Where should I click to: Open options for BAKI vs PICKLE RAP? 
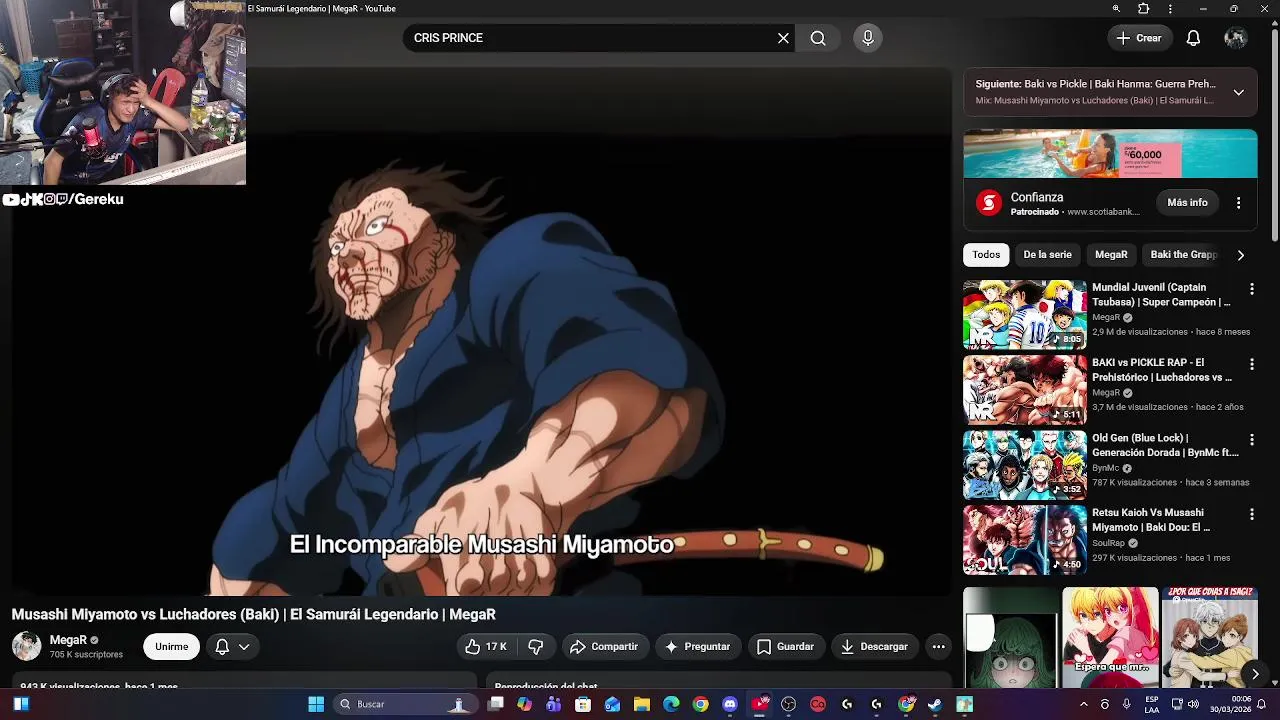point(1251,364)
